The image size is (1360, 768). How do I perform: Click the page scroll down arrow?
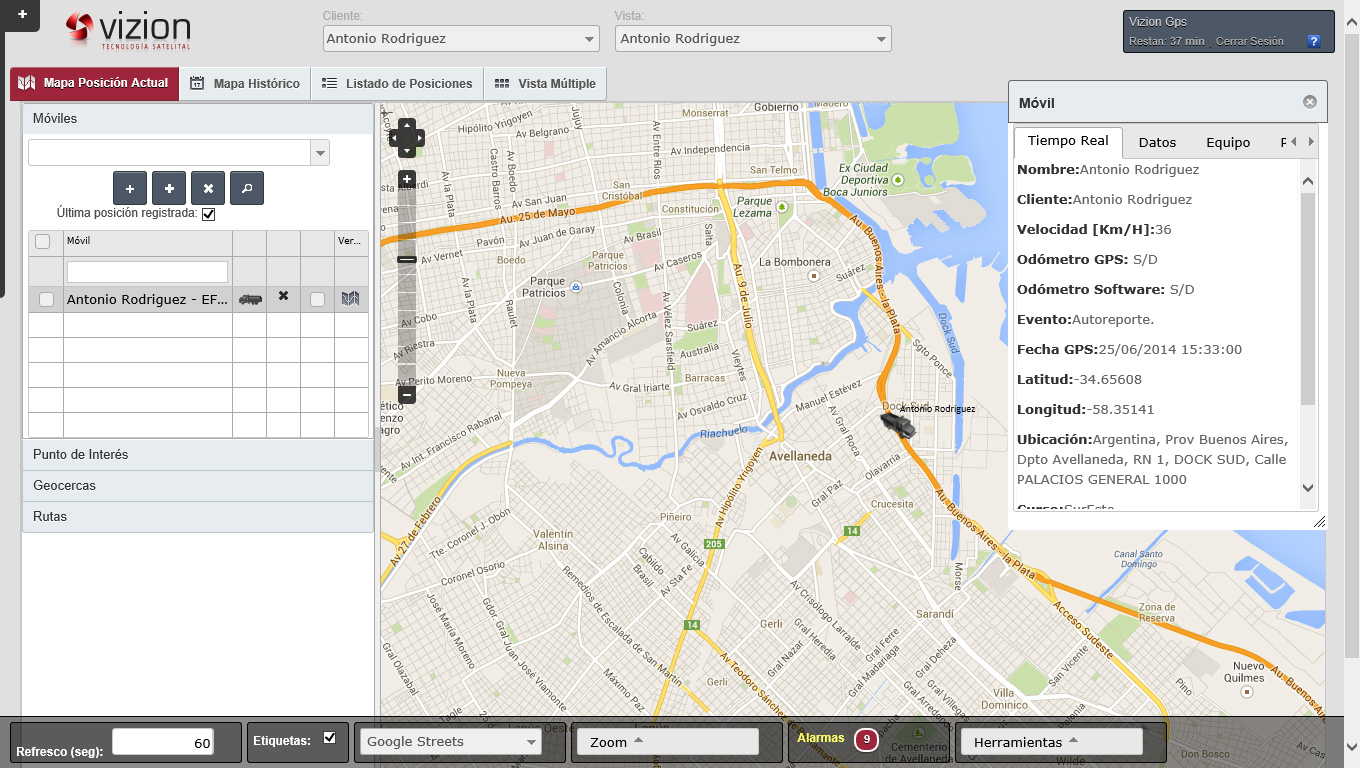coord(1352,746)
